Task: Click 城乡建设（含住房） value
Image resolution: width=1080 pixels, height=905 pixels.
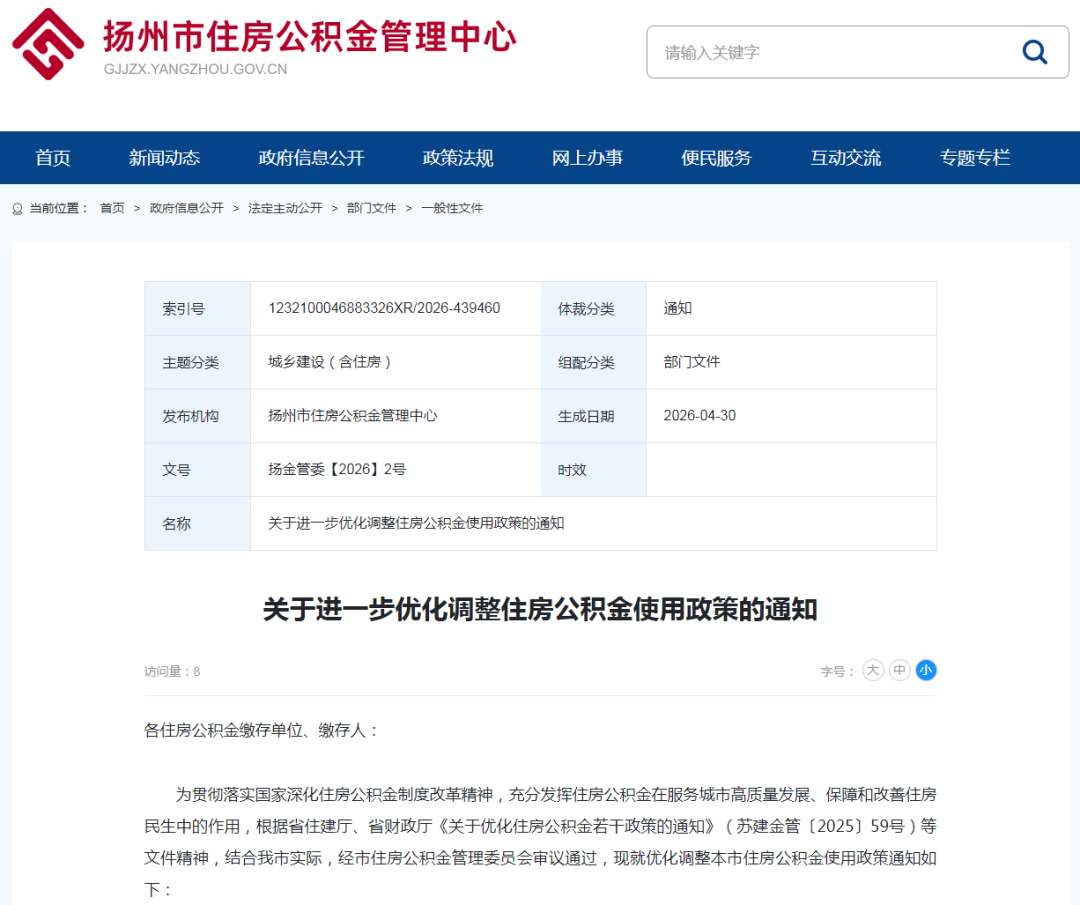Action: (330, 362)
